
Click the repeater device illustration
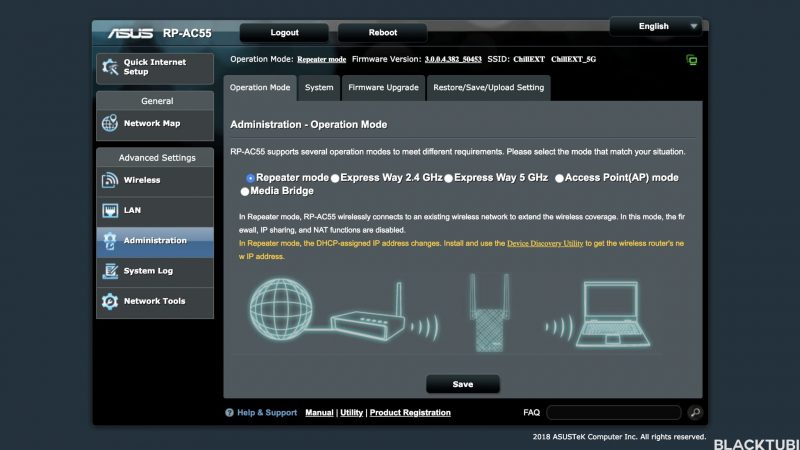(x=489, y=313)
